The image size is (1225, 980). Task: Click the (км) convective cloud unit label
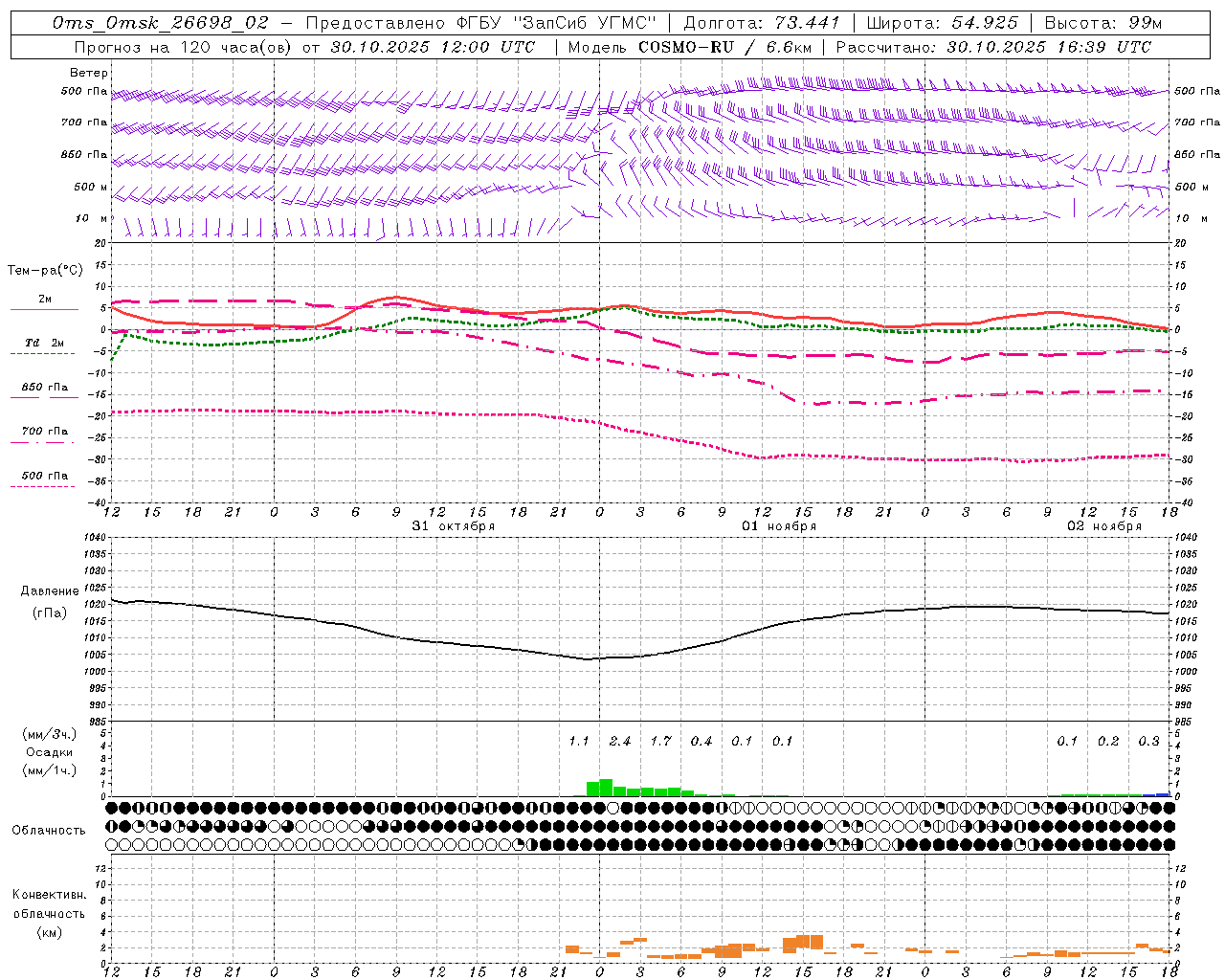[x=50, y=932]
